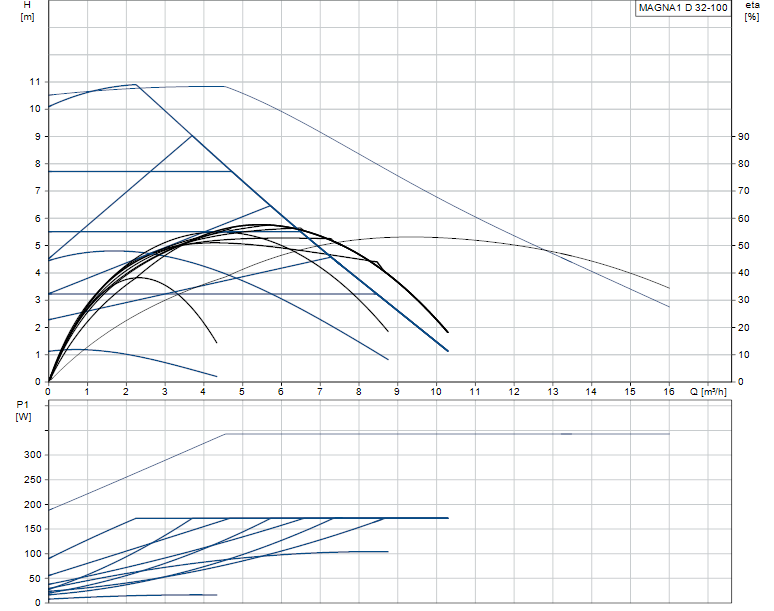Select the 5 tick on the H head axis
This screenshot has width=774, height=611.
[x=38, y=245]
